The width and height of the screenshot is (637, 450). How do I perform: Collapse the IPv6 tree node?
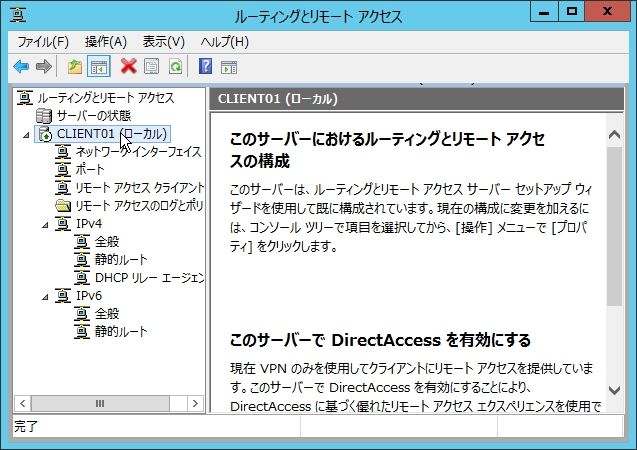pyautogui.click(x=46, y=297)
